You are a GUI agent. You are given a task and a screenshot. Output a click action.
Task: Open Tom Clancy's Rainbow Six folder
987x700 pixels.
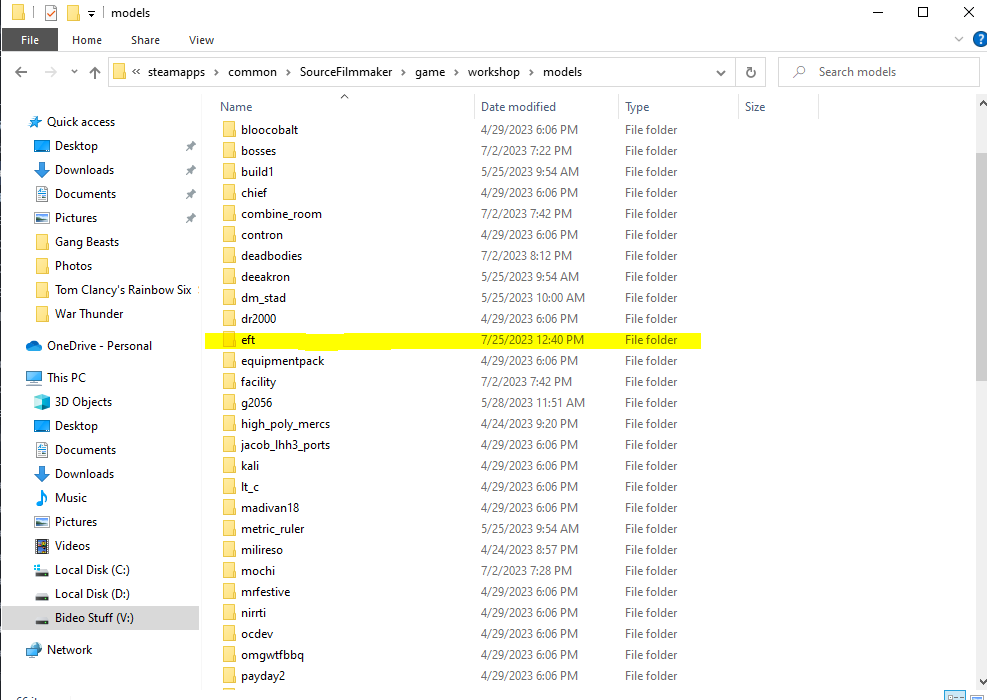point(123,290)
